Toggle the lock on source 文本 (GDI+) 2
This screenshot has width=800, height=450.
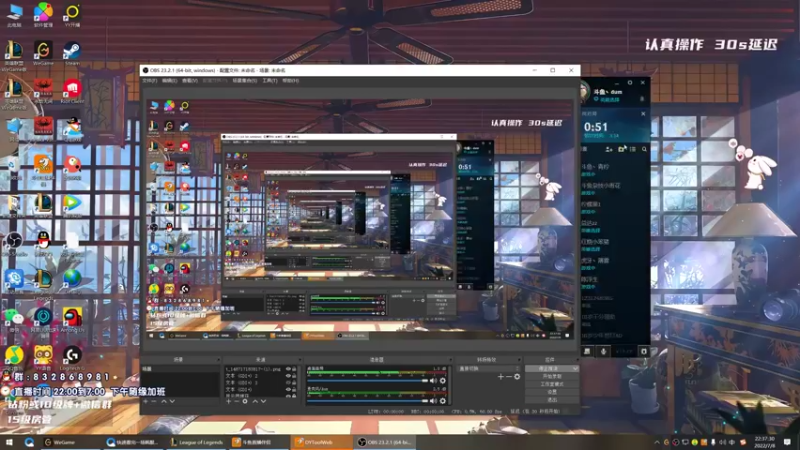pyautogui.click(x=294, y=376)
